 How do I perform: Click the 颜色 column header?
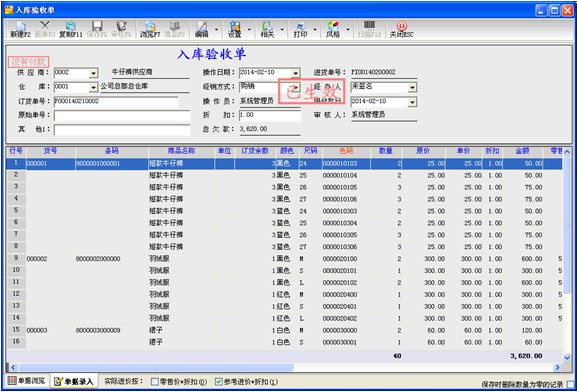(x=287, y=151)
